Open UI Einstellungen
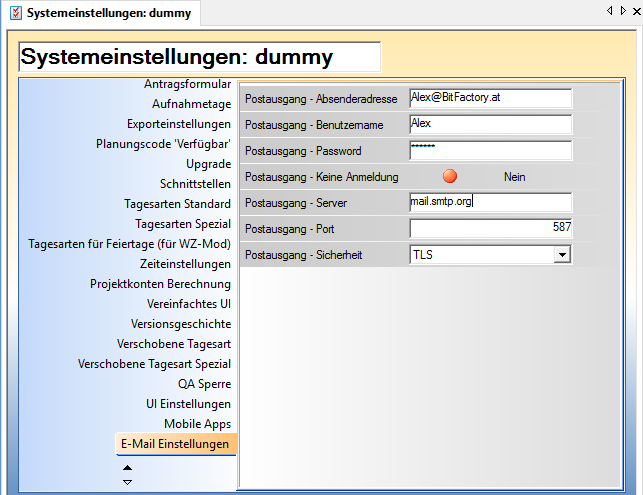Screen dimensions: 643x495 point(188,404)
